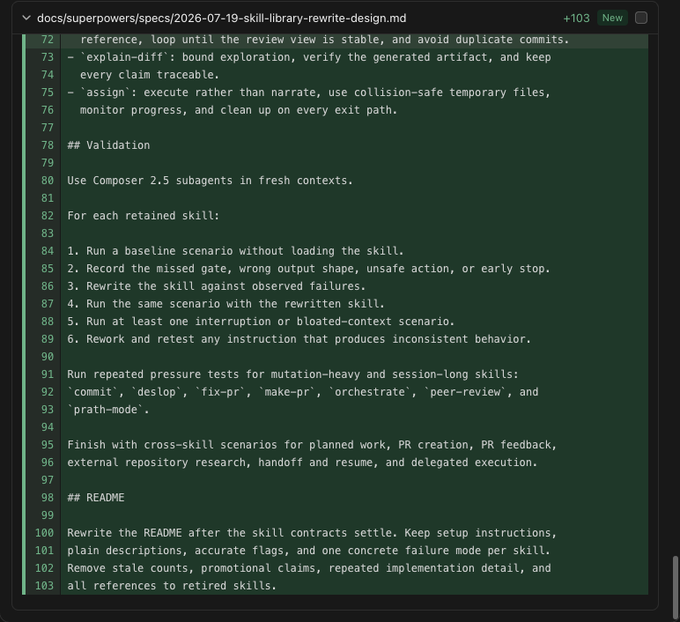Open the docs/superpowers/specs file path link
Screen dimensions: 680x622
pos(222,18)
